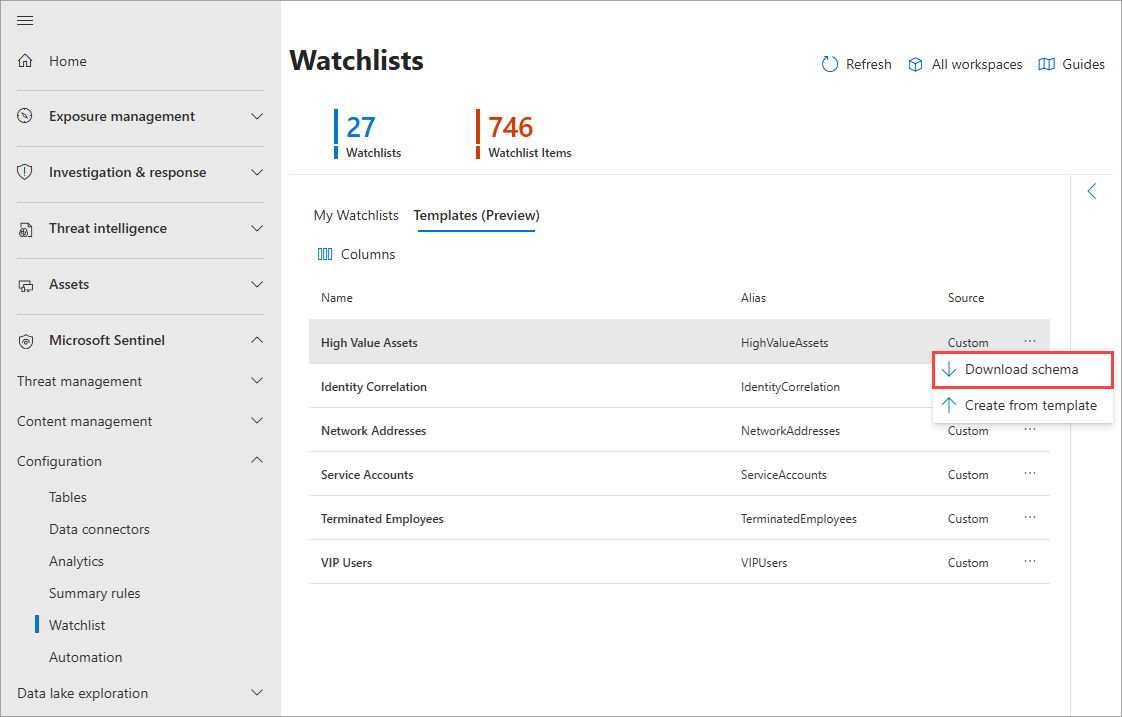1122x717 pixels.
Task: Click the Threat intelligence icon
Action: (x=25, y=228)
